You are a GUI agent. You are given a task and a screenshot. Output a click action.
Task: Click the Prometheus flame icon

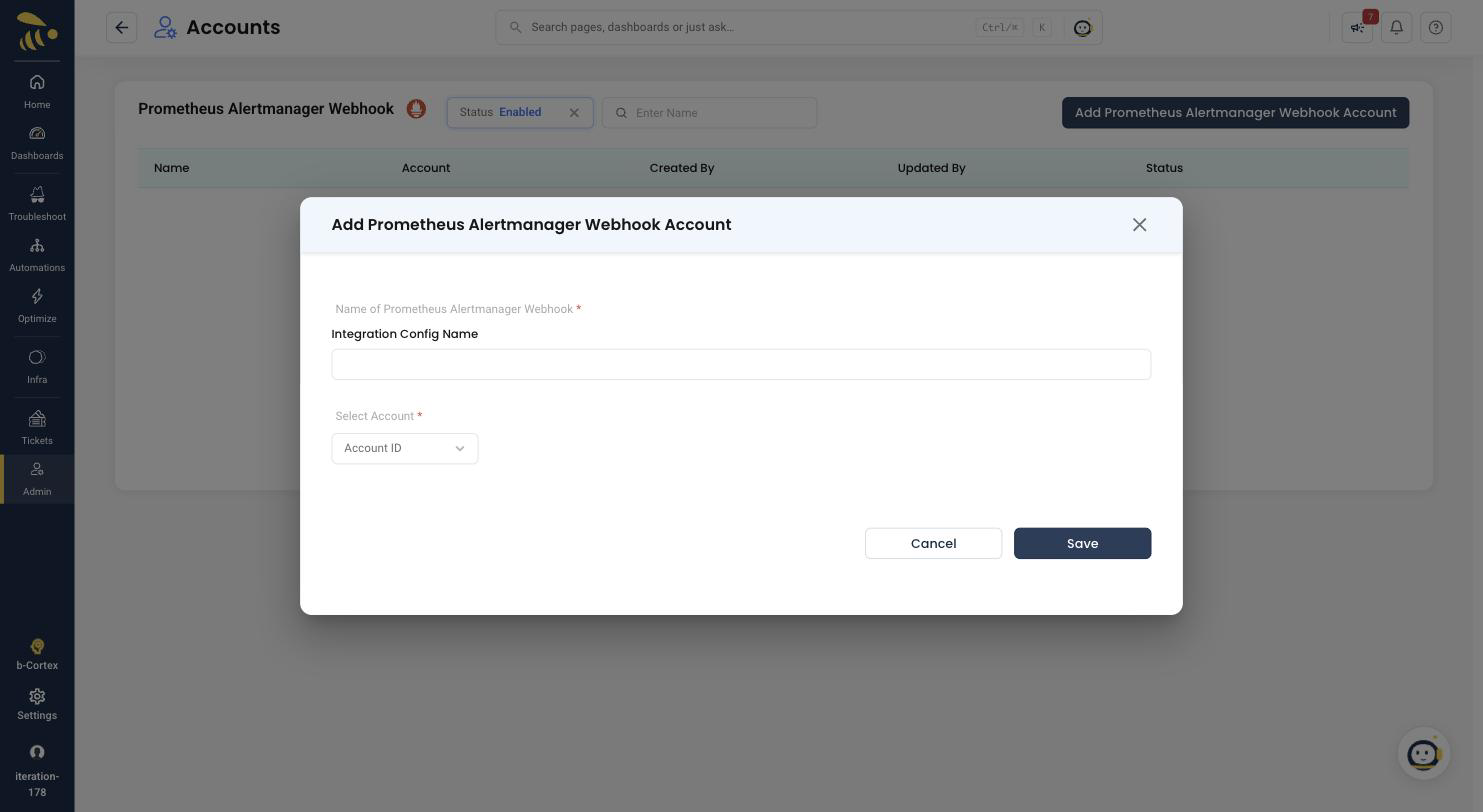point(416,109)
